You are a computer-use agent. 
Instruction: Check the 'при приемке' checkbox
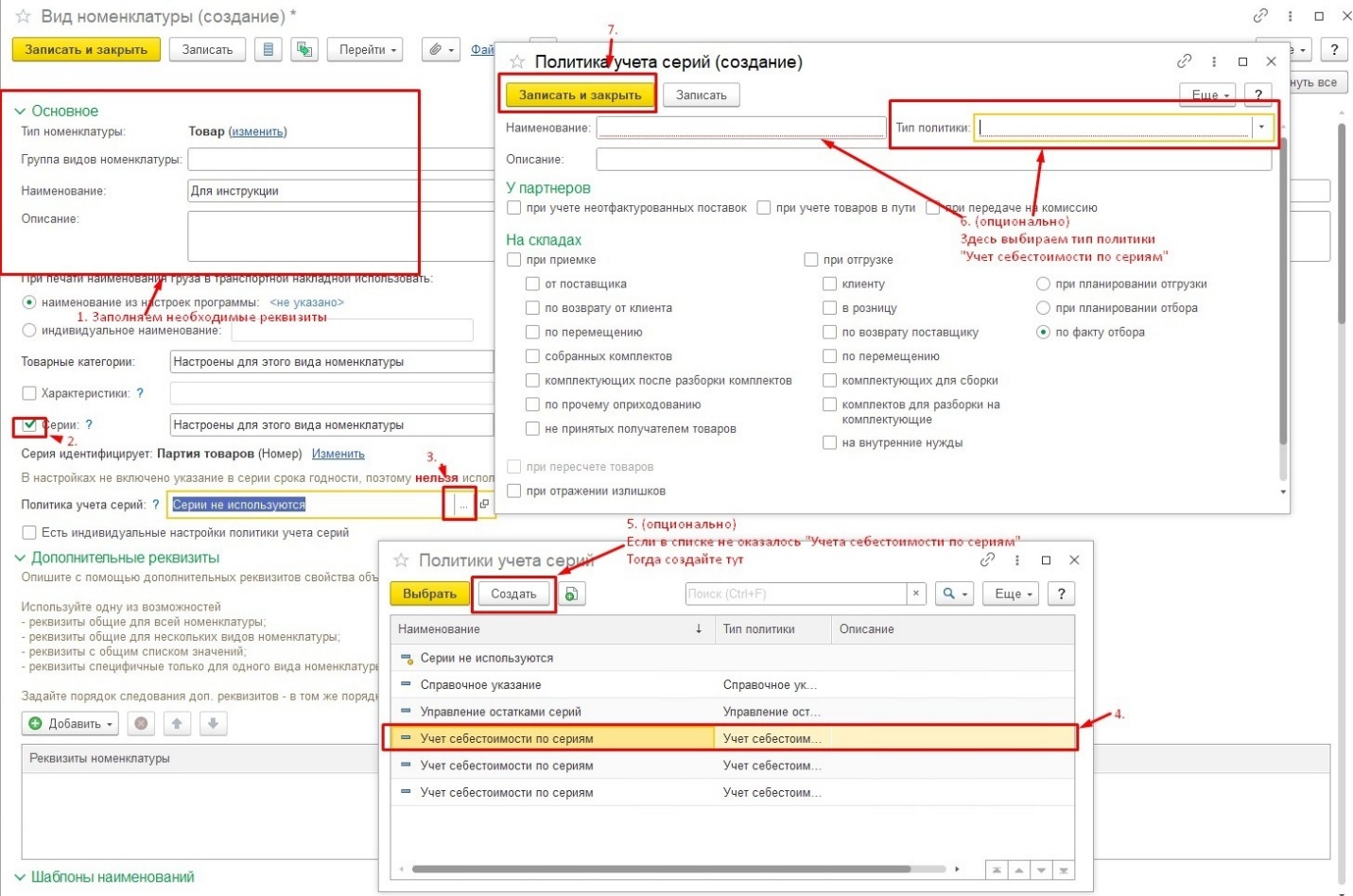point(514,260)
